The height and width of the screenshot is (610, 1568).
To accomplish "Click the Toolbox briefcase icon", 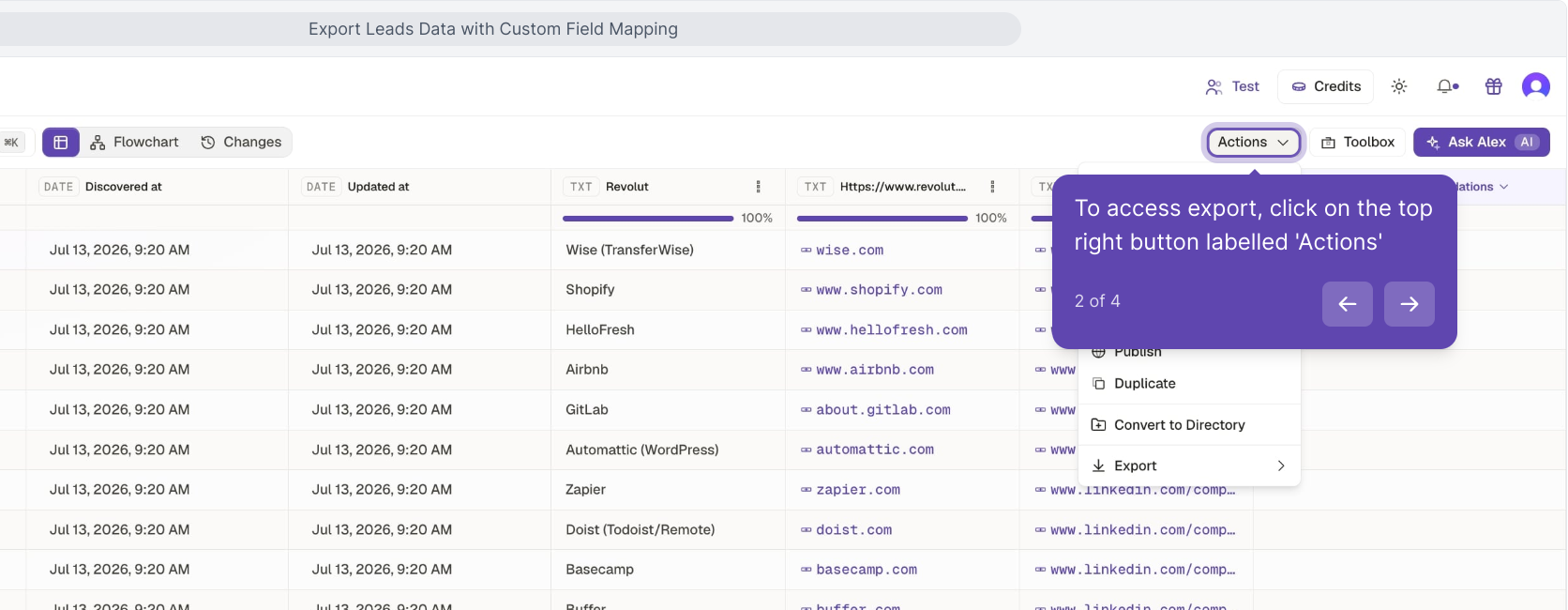I will tap(1328, 143).
